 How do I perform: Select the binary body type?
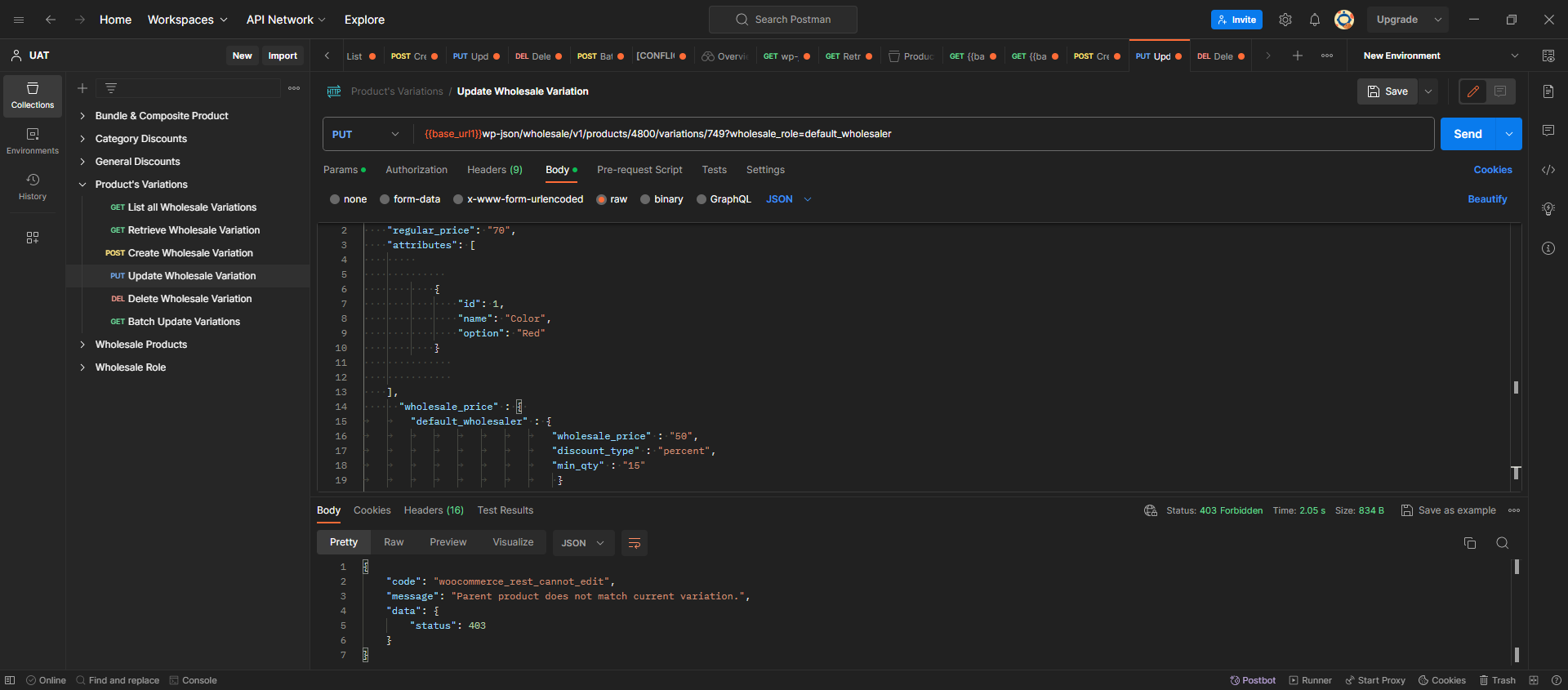click(661, 199)
